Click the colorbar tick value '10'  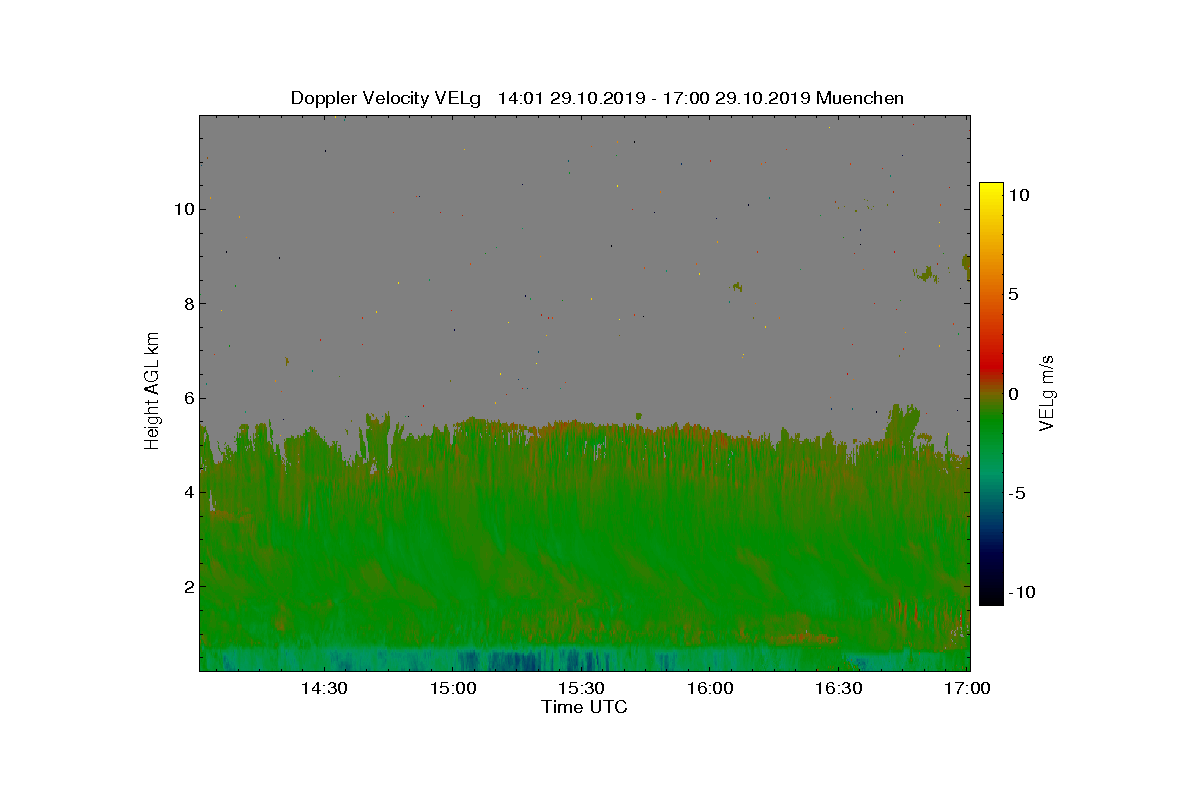pos(1018,196)
